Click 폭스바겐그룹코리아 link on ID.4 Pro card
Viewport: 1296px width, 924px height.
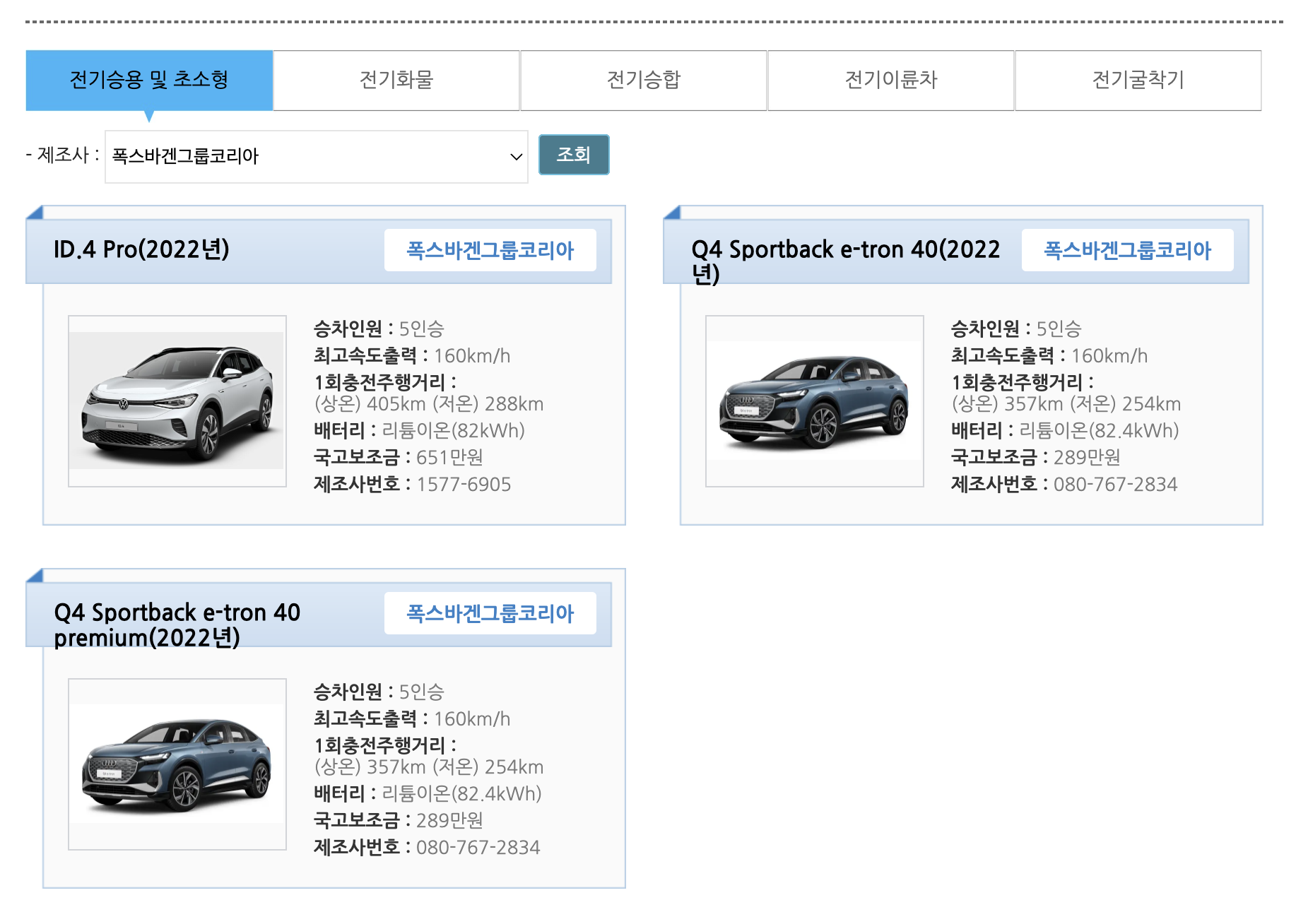490,250
